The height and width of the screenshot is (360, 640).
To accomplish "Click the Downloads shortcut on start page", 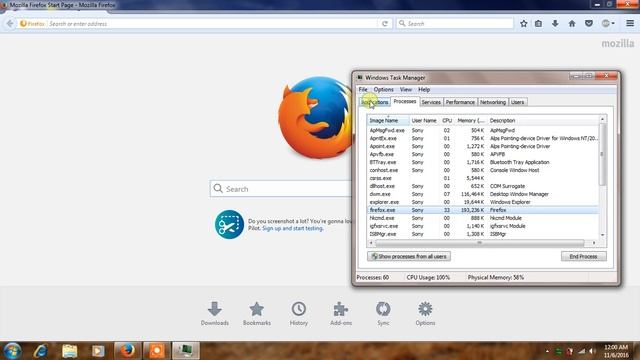I will click(215, 313).
